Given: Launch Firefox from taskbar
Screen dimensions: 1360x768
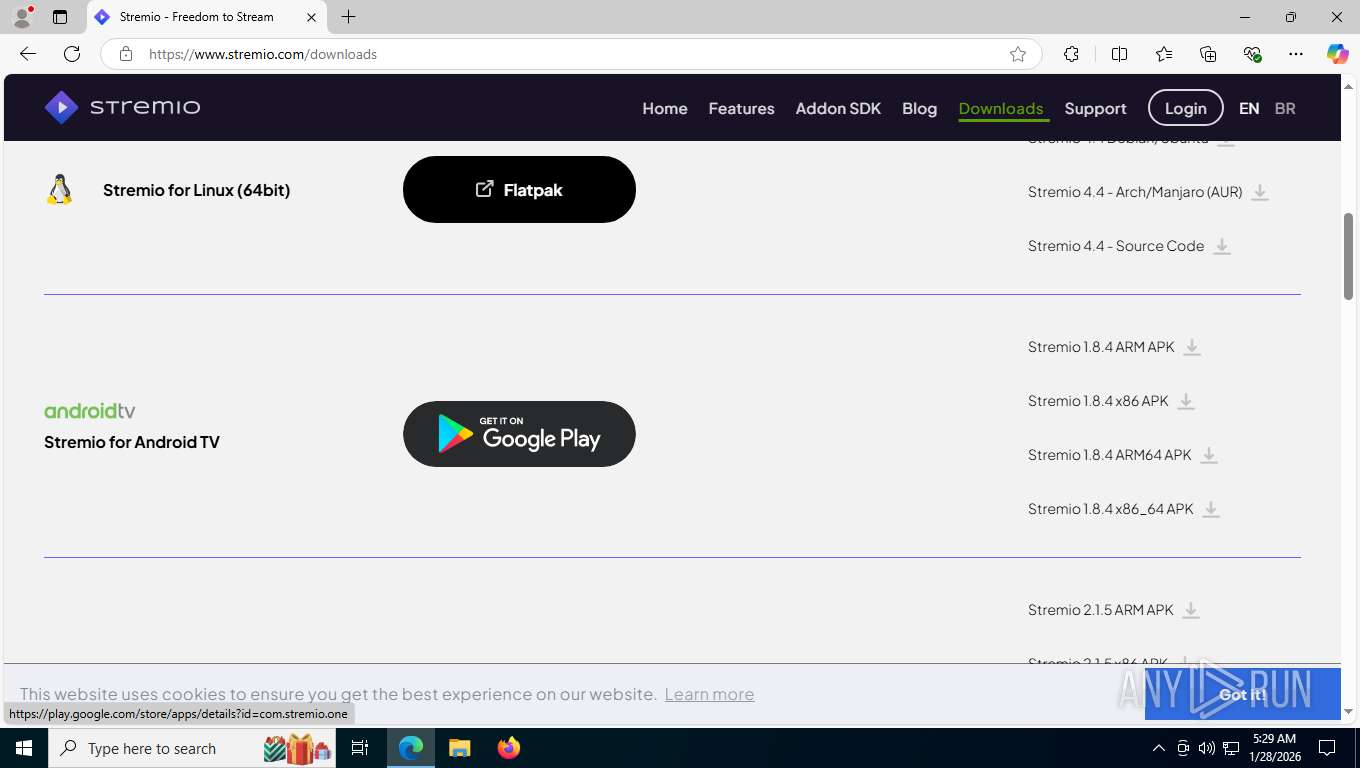Looking at the screenshot, I should point(509,748).
